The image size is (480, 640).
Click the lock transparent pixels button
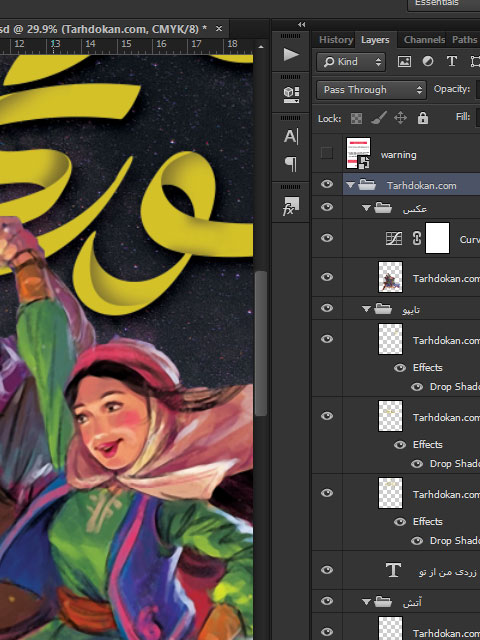click(x=356, y=118)
